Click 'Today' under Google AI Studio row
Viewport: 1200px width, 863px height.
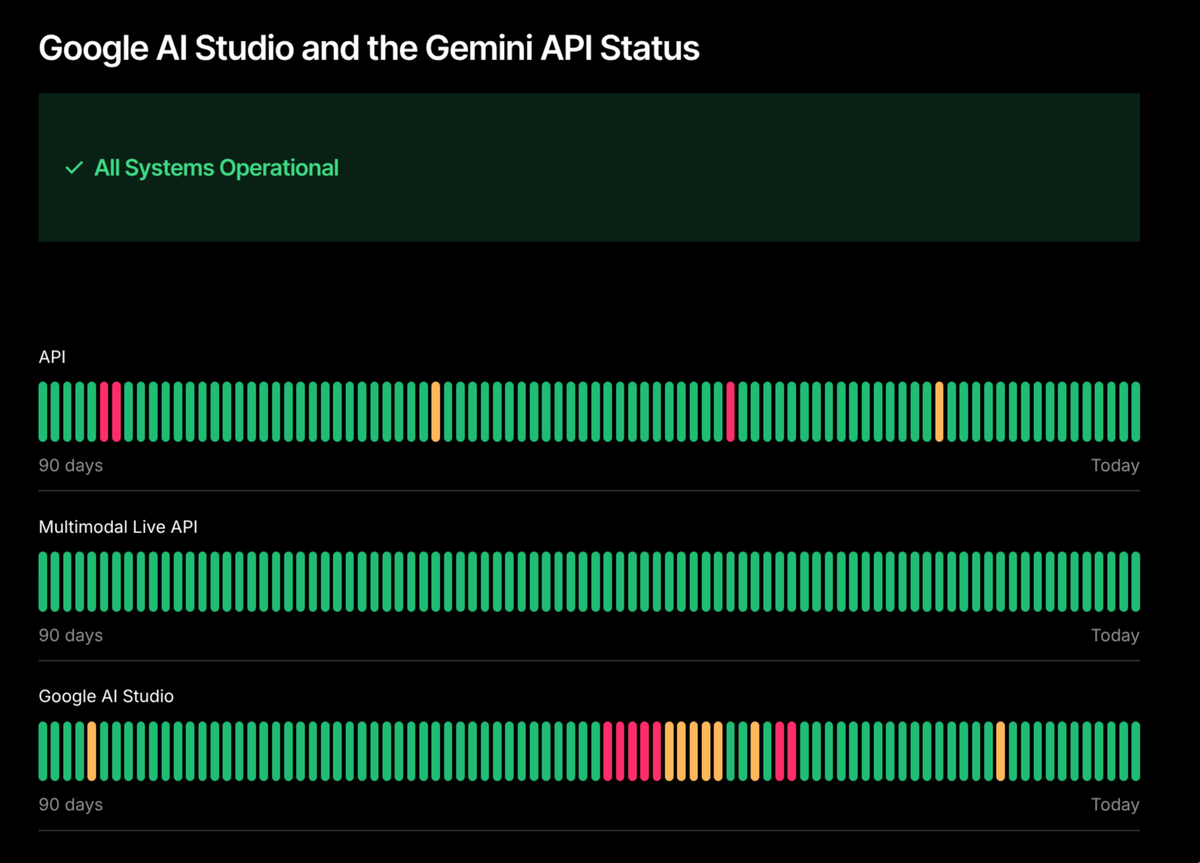[x=1115, y=805]
